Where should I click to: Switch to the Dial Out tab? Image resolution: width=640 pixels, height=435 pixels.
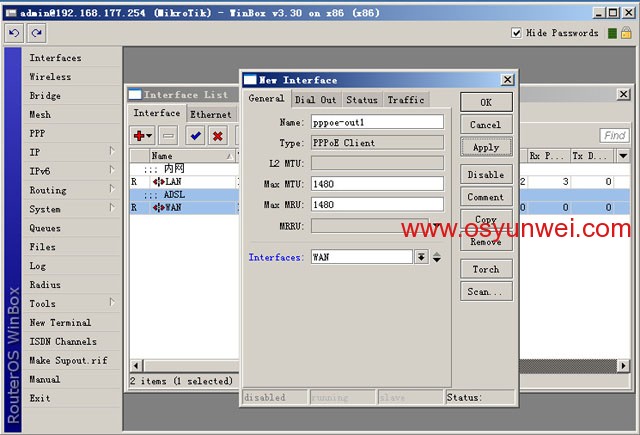pos(315,99)
